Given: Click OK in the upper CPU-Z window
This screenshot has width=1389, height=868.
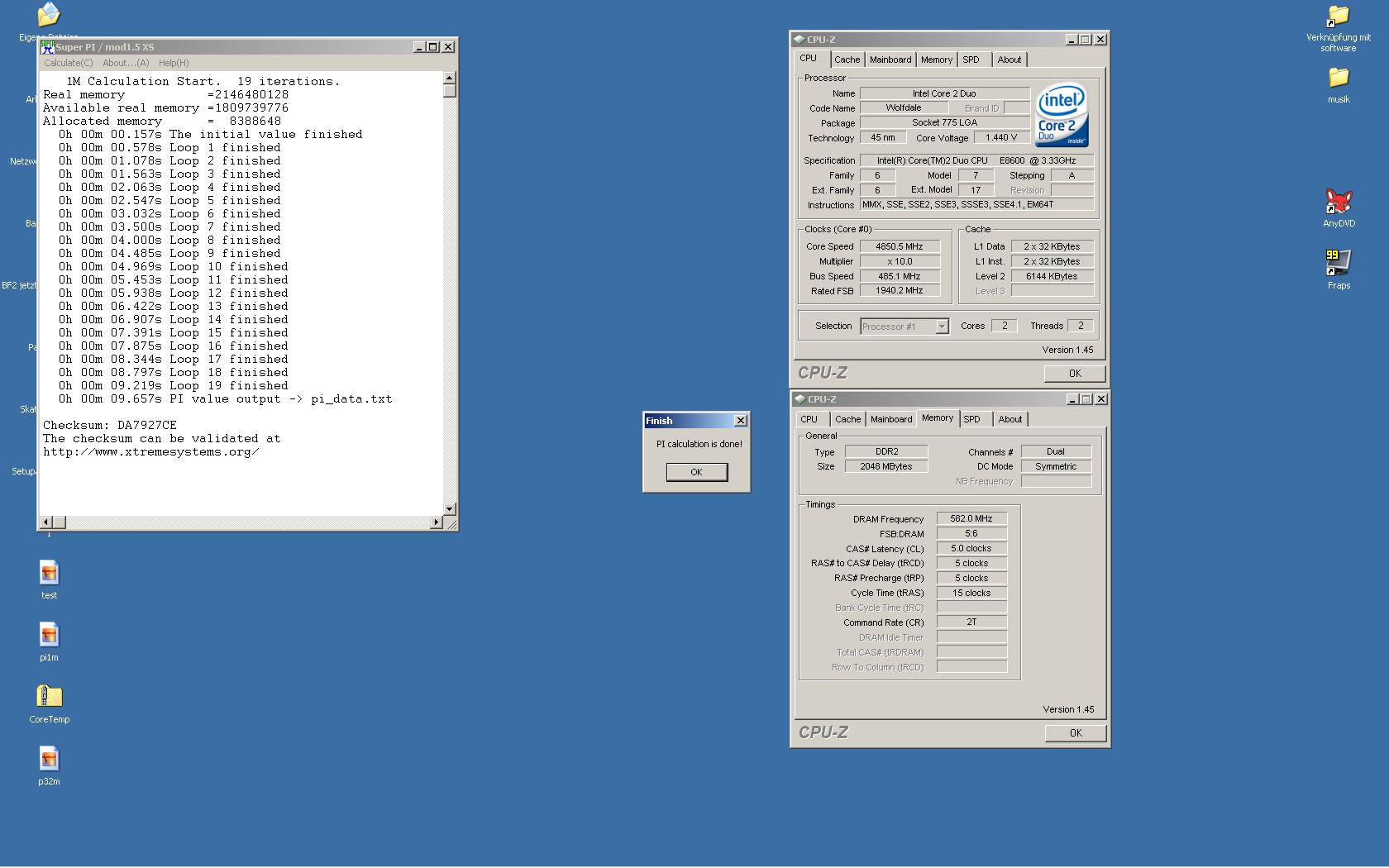Looking at the screenshot, I should click(x=1075, y=373).
